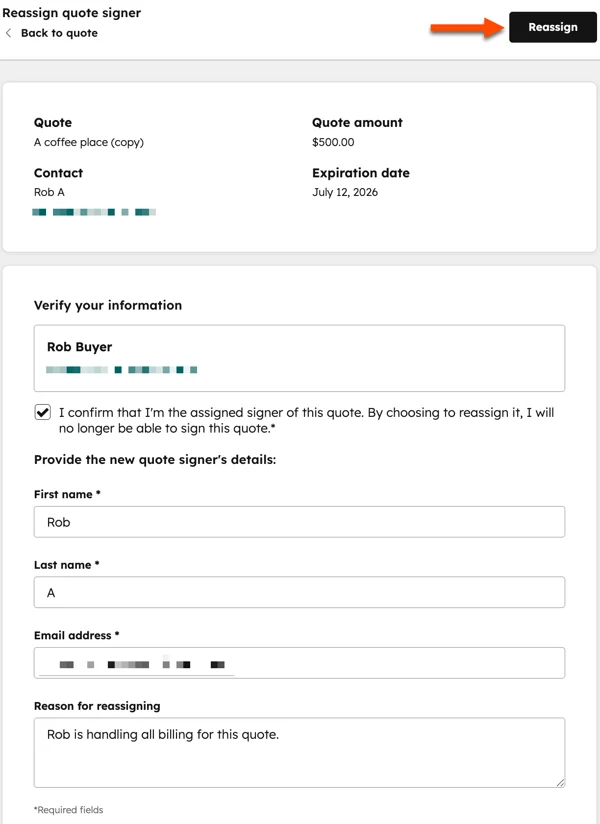Grab the text area resize handle

[561, 782]
